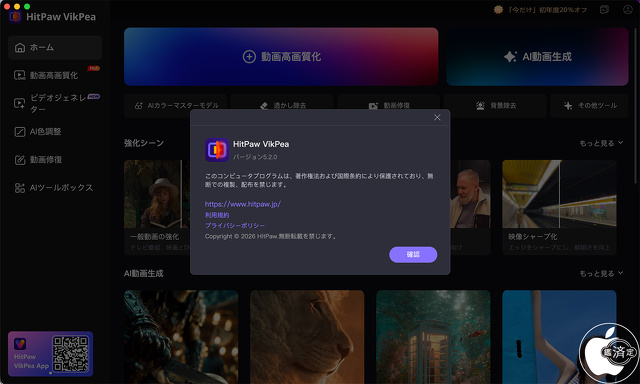Open AI色調整 in the sidebar

click(55, 131)
